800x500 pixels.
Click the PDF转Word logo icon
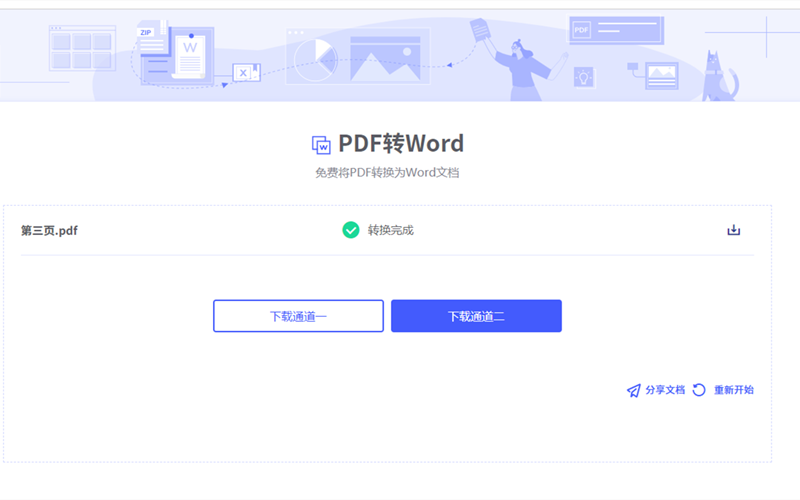321,145
